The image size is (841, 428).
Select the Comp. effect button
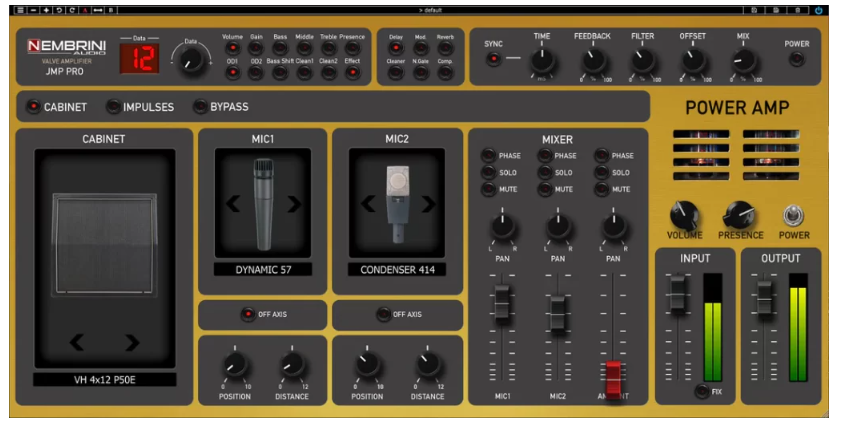(x=445, y=72)
